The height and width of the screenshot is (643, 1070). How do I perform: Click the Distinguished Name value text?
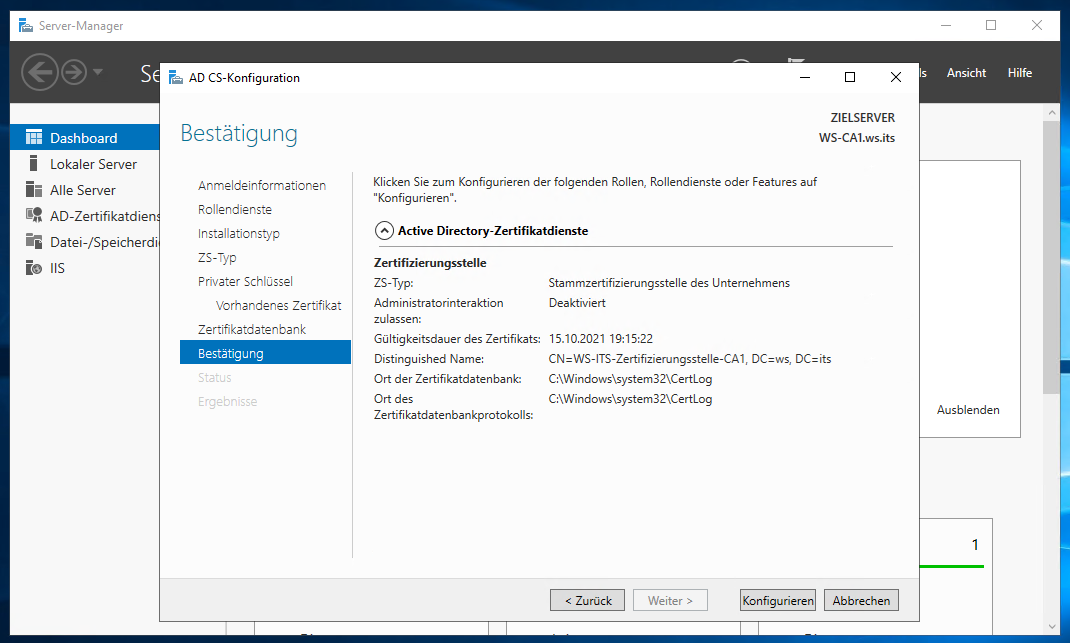pos(690,359)
